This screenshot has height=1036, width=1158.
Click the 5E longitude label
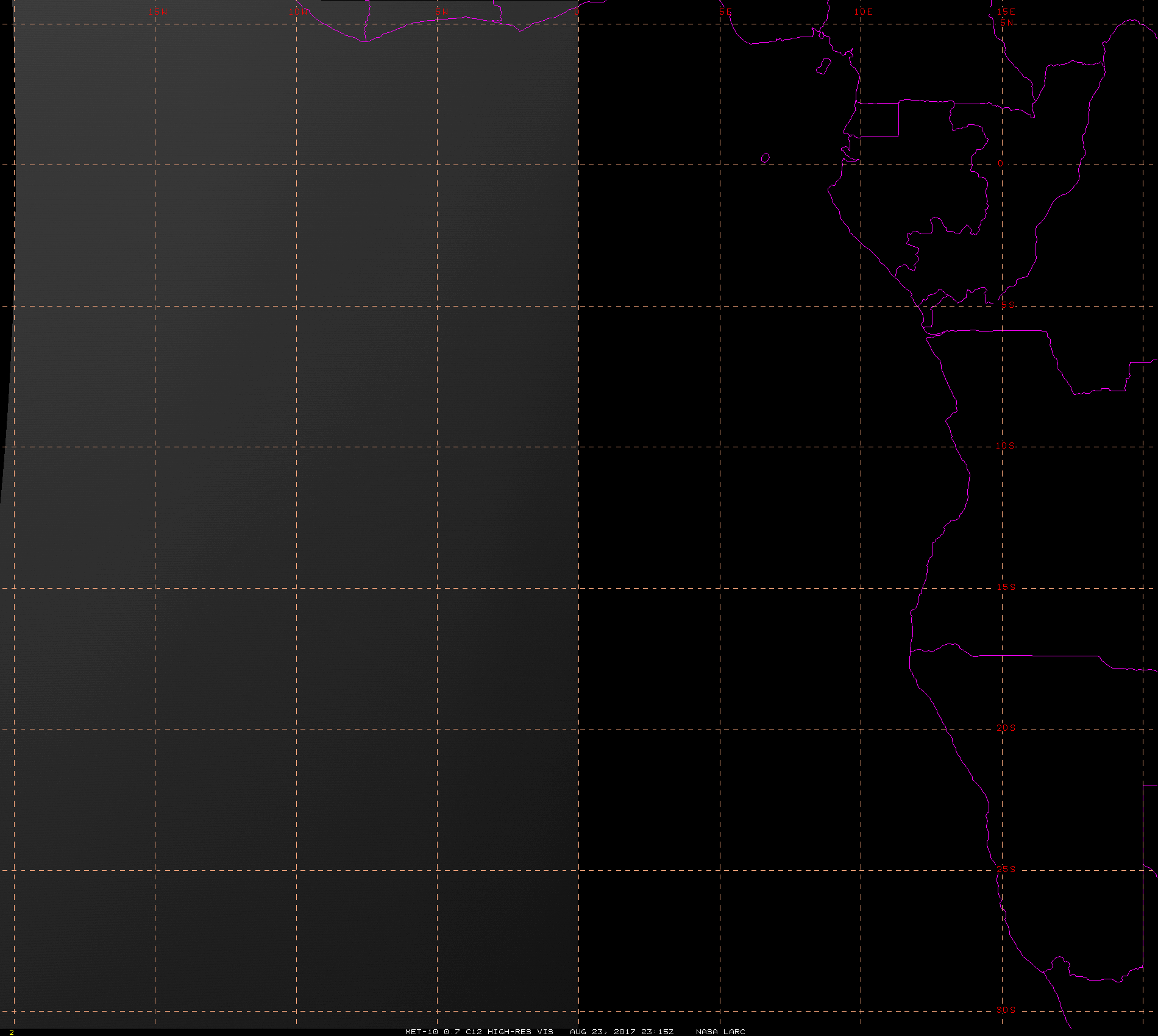point(725,12)
